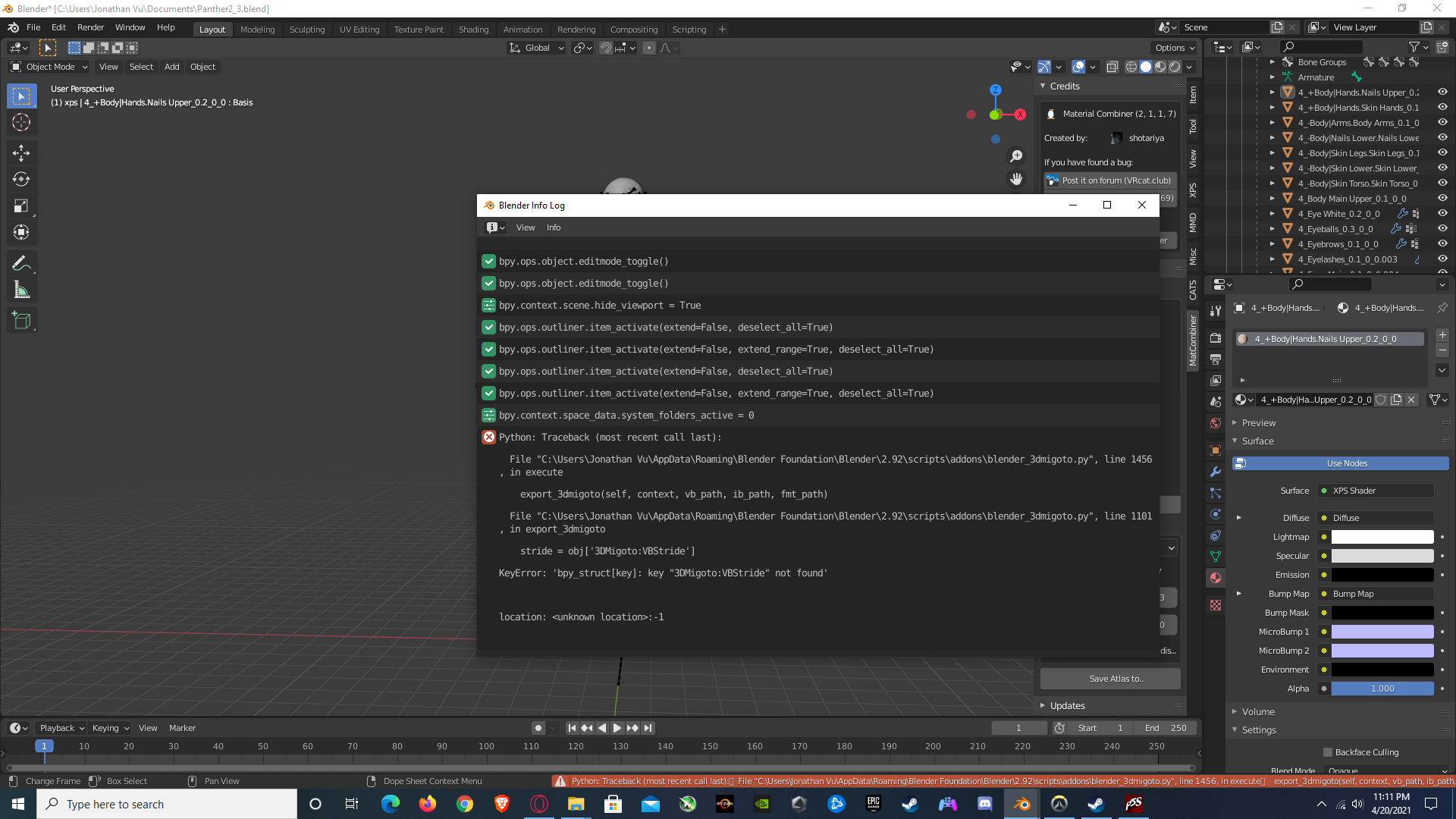The height and width of the screenshot is (819, 1456).
Task: Open the Output properties tab
Action: pyautogui.click(x=1216, y=359)
